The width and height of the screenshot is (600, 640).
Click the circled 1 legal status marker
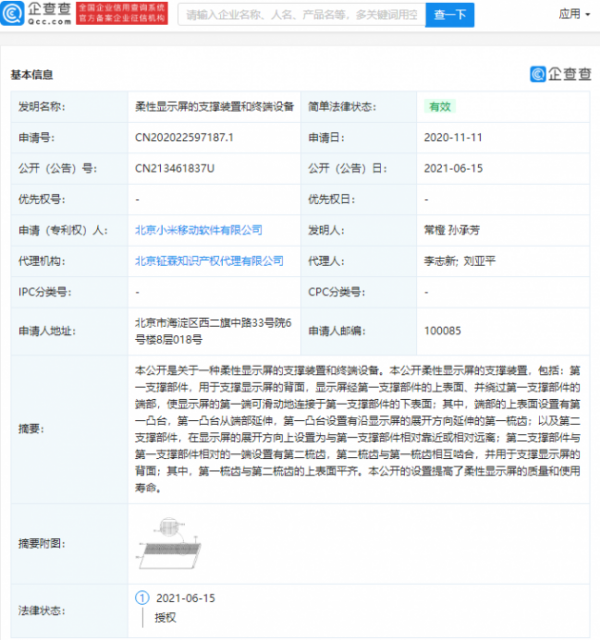coord(142,598)
